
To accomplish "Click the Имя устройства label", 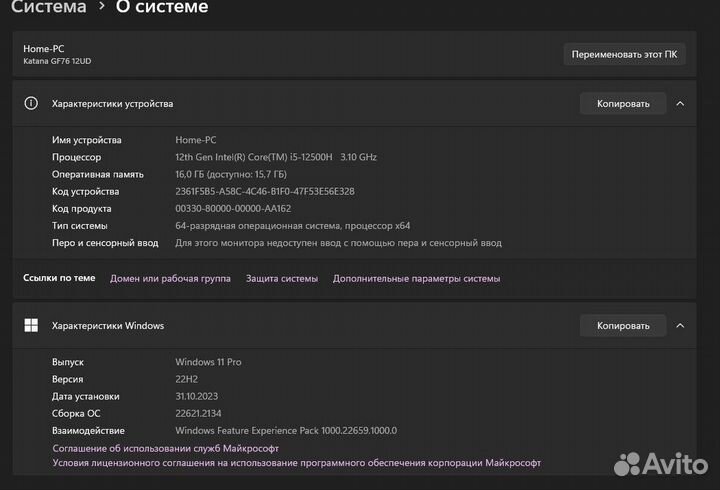I will [87, 140].
